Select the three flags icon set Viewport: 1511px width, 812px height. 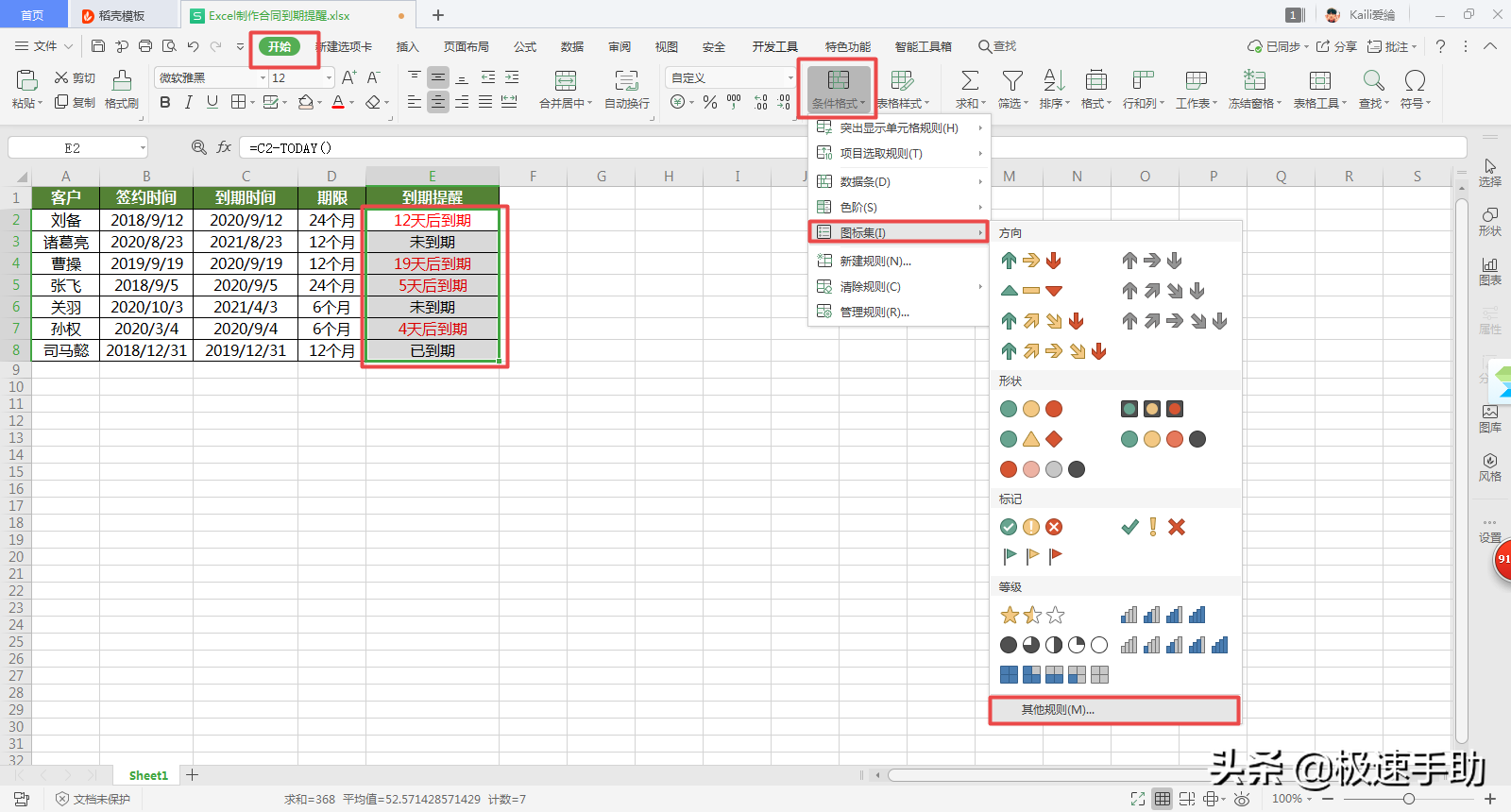(1032, 556)
